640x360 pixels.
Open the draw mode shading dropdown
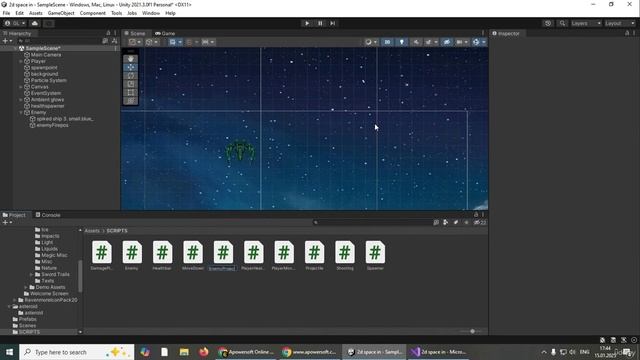(371, 42)
